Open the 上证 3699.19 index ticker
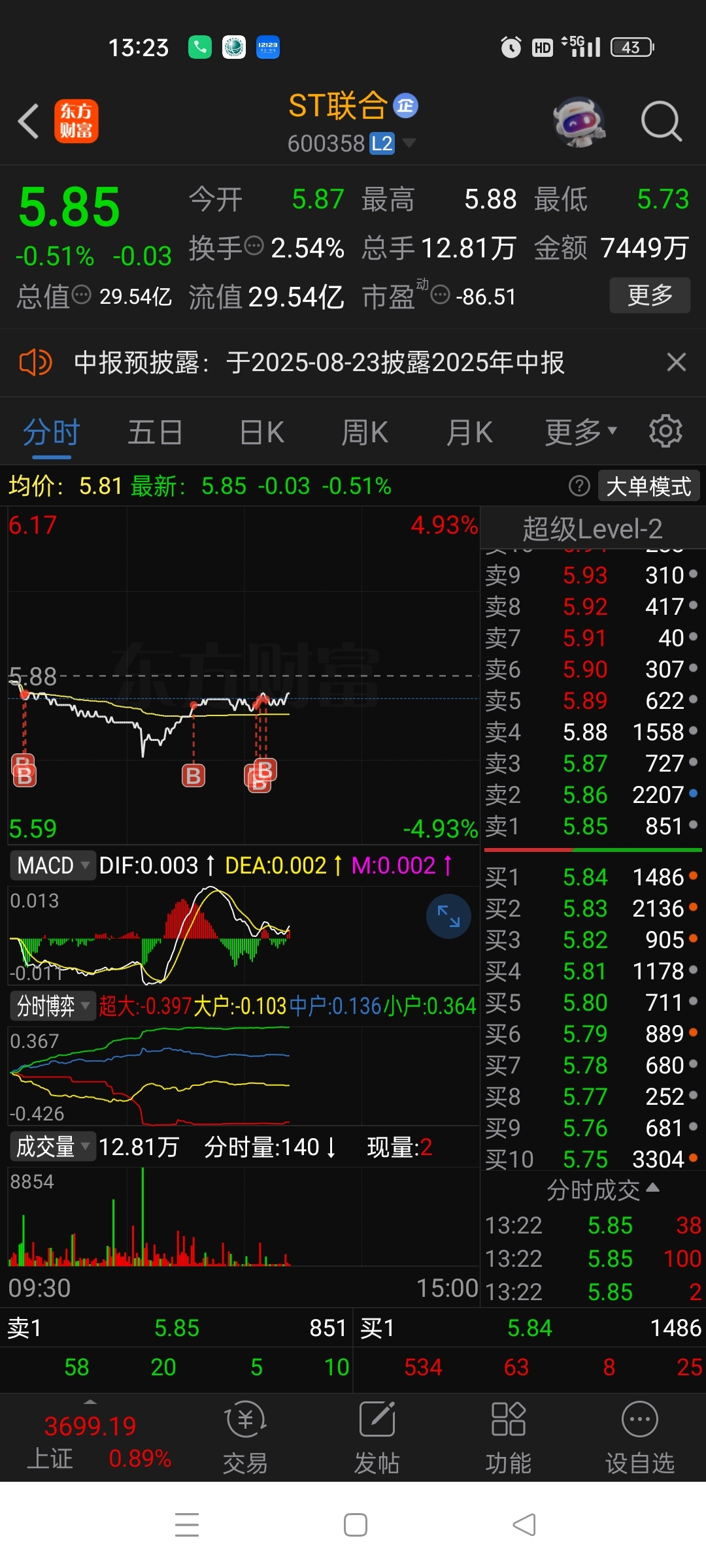706x1568 pixels. pyautogui.click(x=90, y=1442)
